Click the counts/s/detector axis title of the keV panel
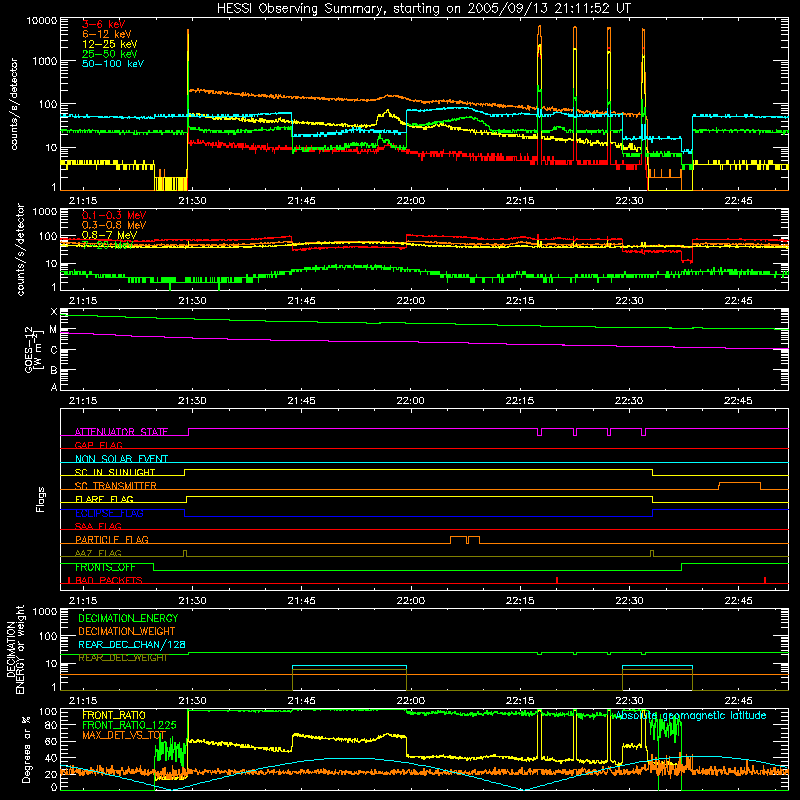 [14, 104]
